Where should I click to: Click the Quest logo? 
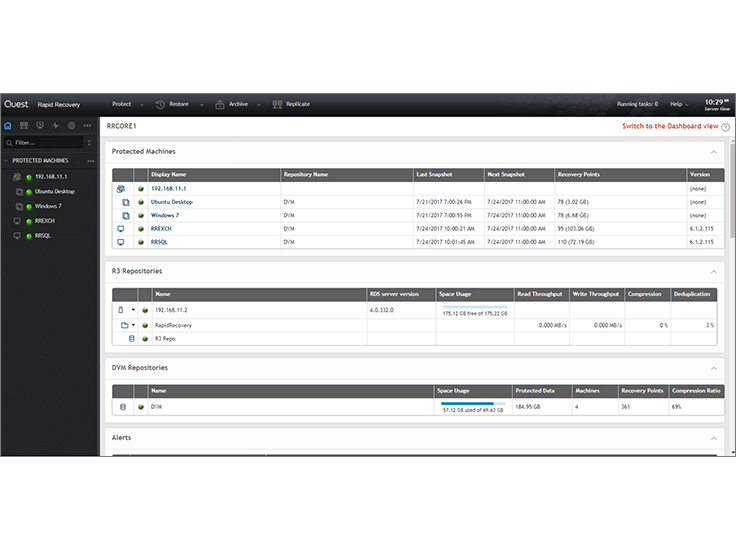16,104
